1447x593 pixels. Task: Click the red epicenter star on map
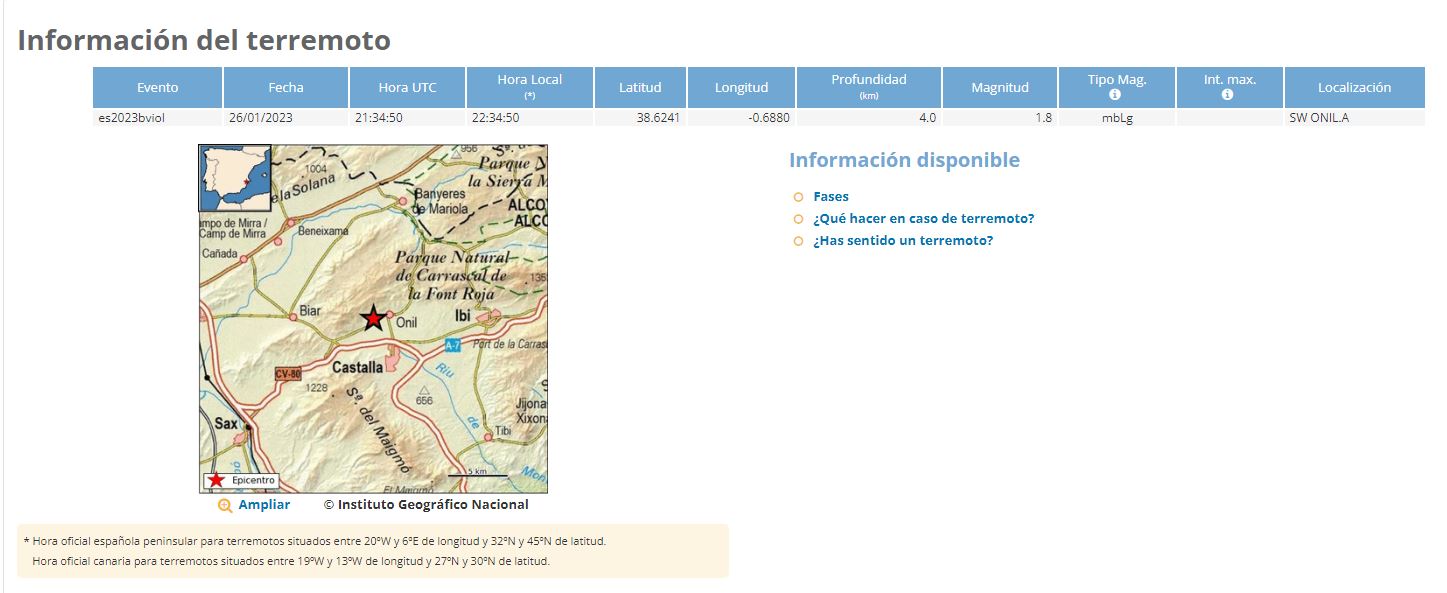(x=373, y=318)
